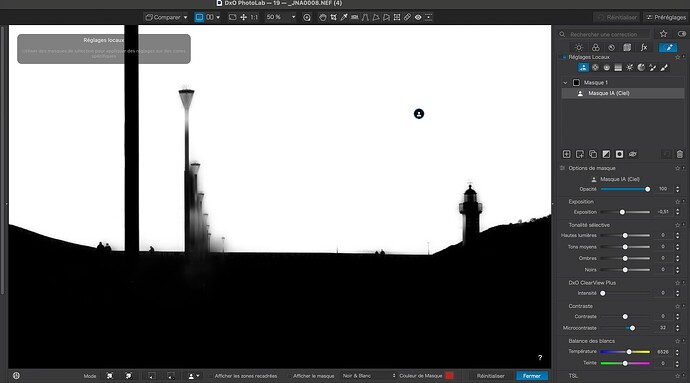Click the Rechercher une correction search field
This screenshot has height=383, width=690.
pyautogui.click(x=606, y=34)
